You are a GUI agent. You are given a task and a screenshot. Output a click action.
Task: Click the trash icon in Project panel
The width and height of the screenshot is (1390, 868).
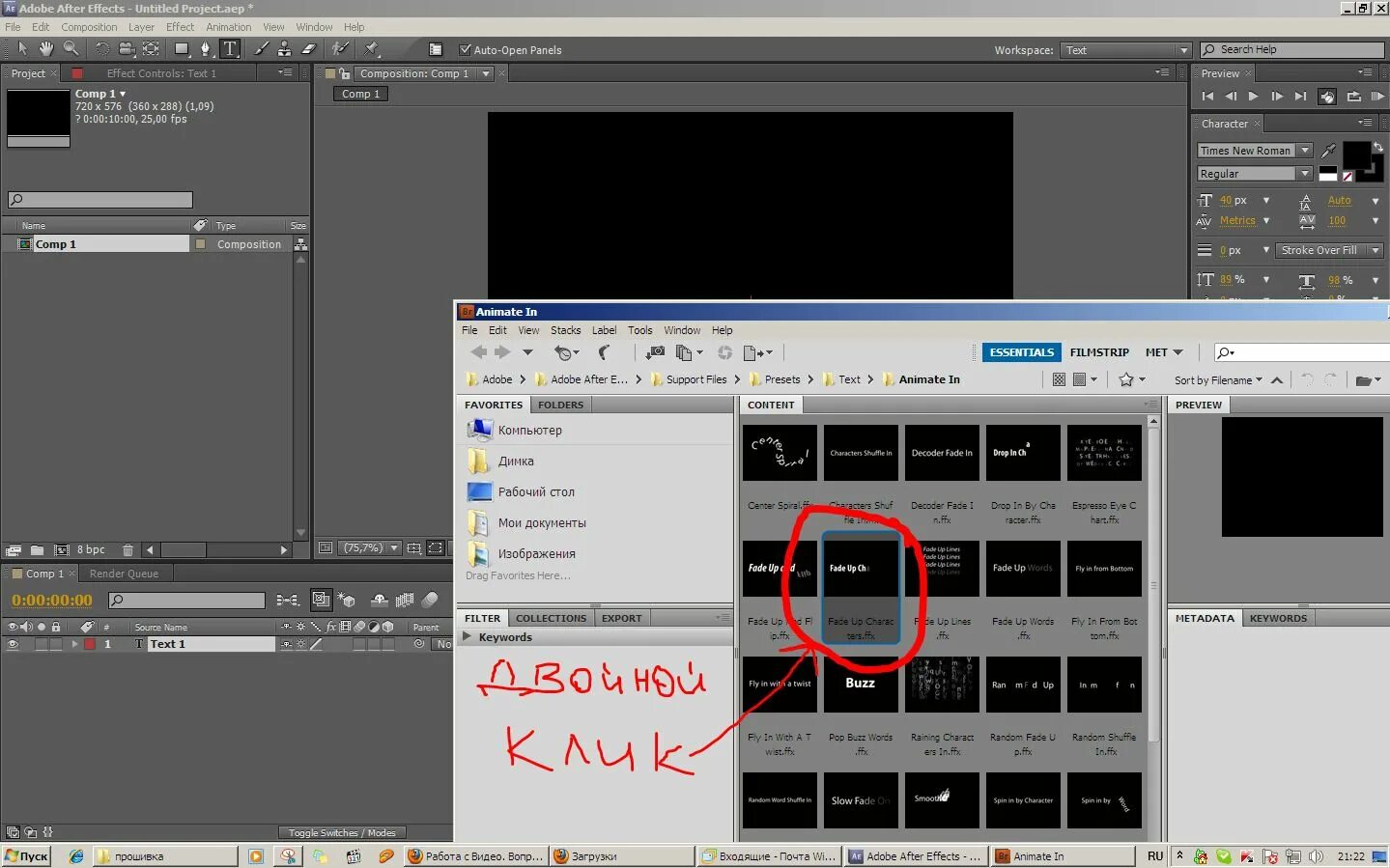[x=128, y=550]
